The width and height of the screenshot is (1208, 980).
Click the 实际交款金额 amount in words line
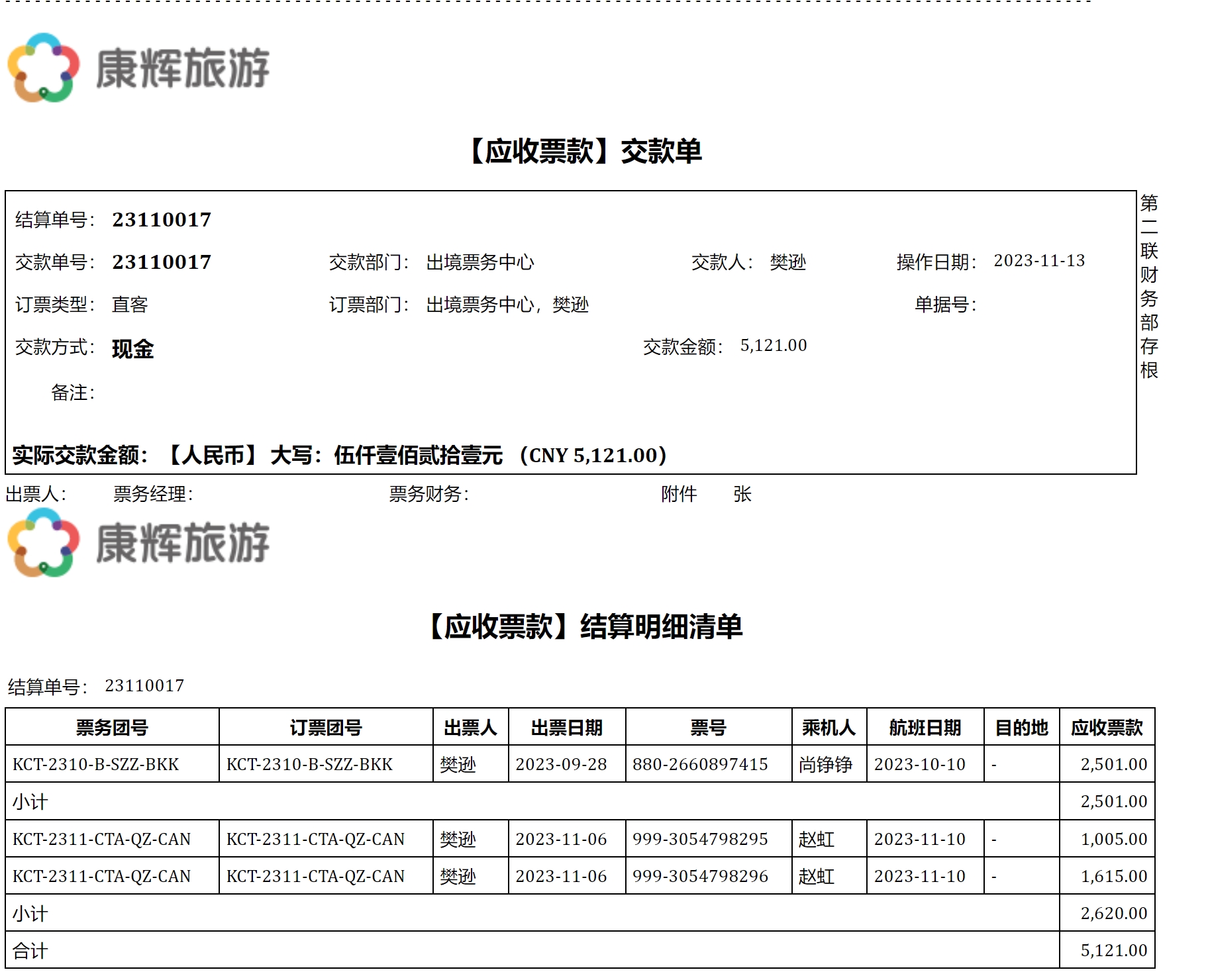(339, 456)
